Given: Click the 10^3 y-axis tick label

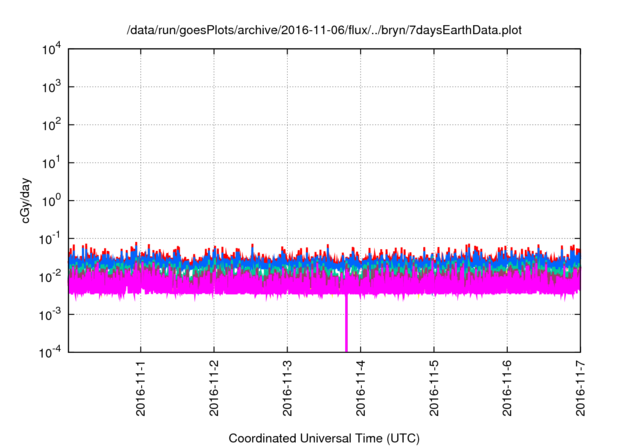Looking at the screenshot, I should coord(50,88).
